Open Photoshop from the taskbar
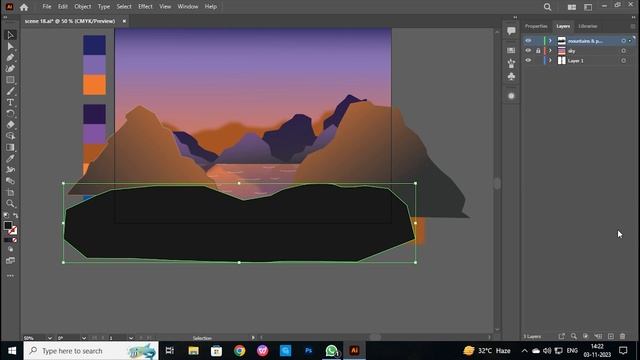Screen dimensions: 640x360 [309, 351]
